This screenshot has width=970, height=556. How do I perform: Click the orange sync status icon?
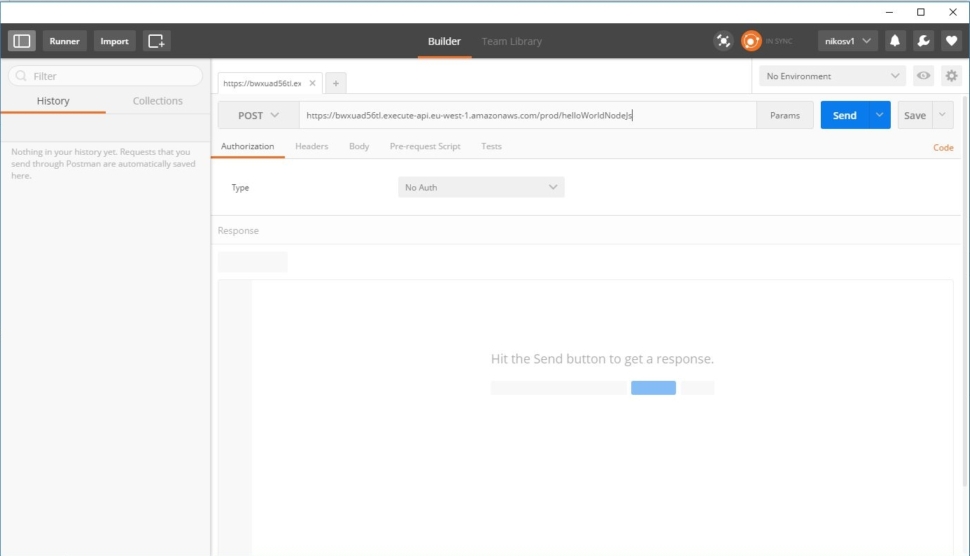tap(751, 41)
